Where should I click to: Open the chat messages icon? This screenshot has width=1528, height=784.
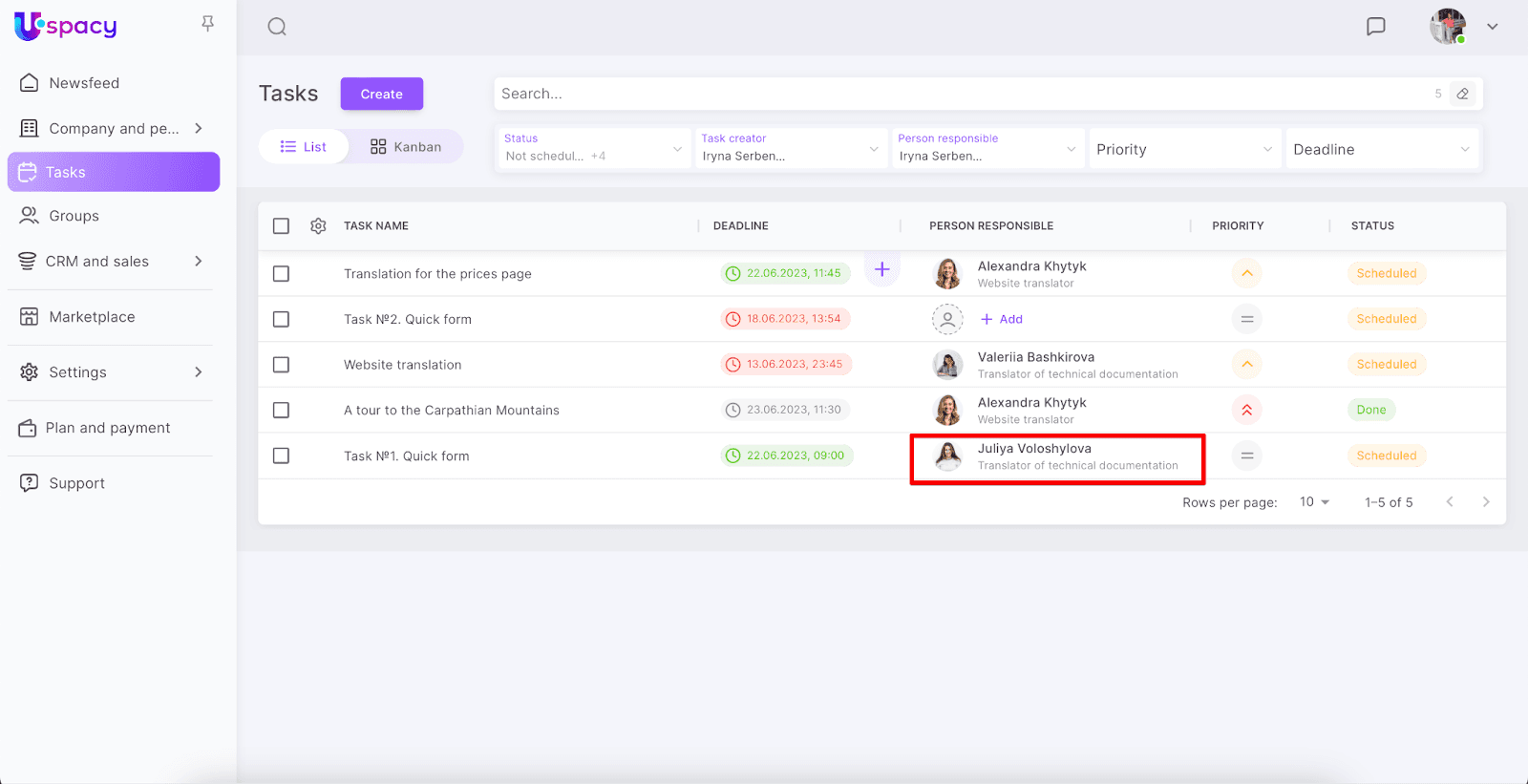pos(1375,27)
